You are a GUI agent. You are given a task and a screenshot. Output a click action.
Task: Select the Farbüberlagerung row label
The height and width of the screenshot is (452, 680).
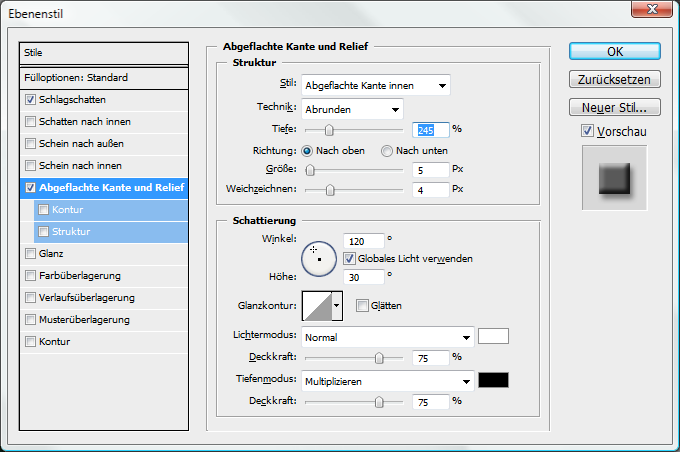(80, 275)
